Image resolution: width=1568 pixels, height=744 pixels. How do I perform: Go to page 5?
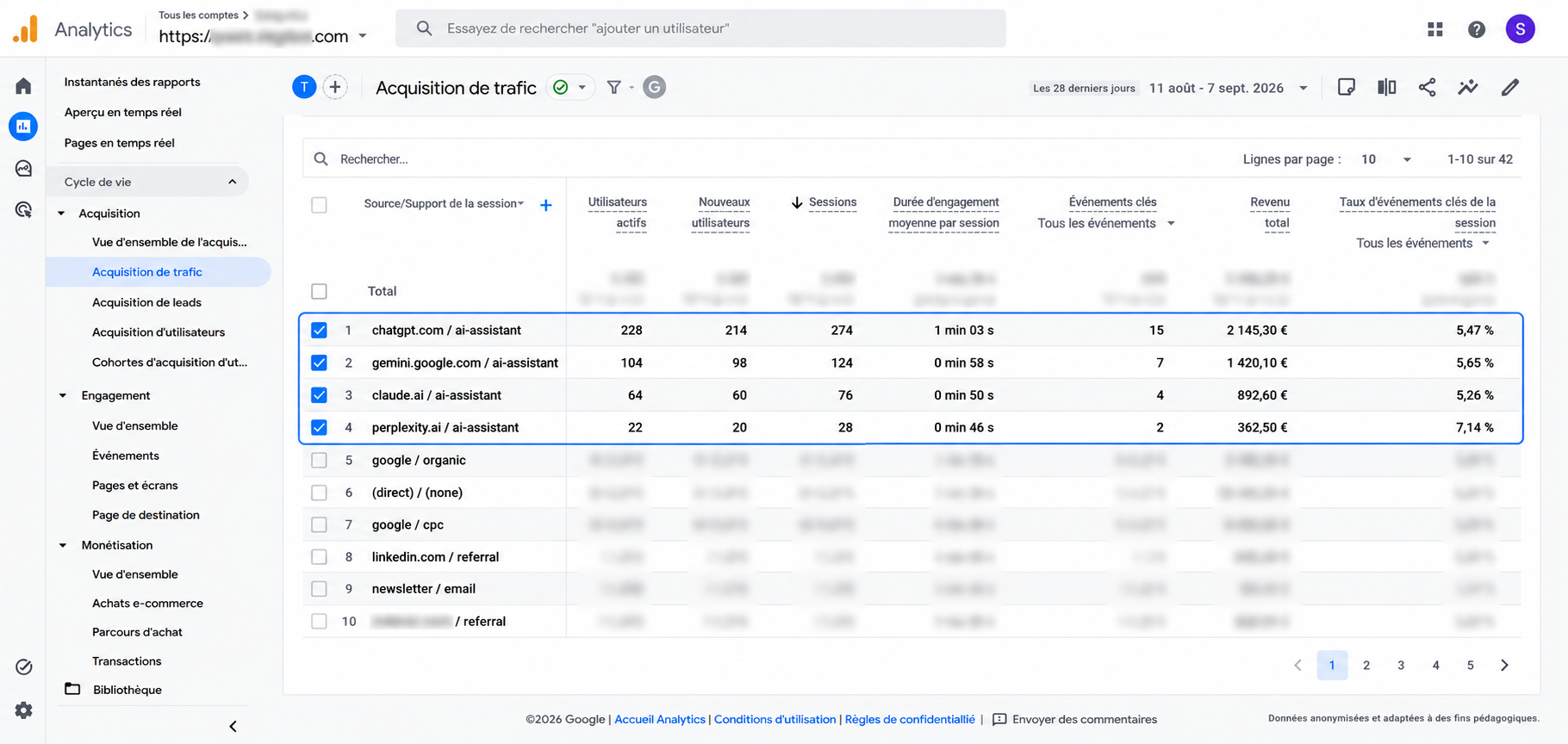pos(1471,665)
